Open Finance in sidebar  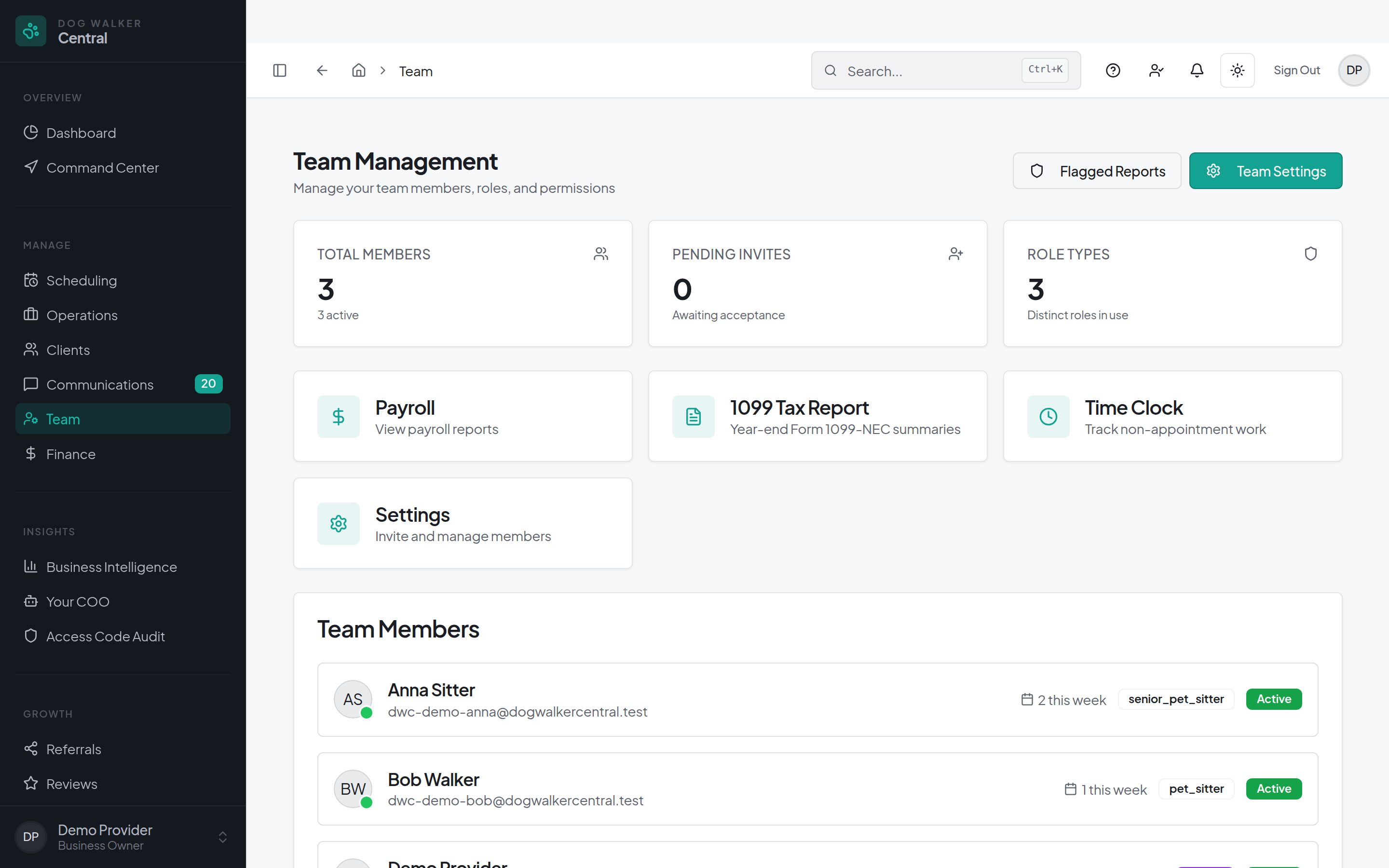click(123, 453)
